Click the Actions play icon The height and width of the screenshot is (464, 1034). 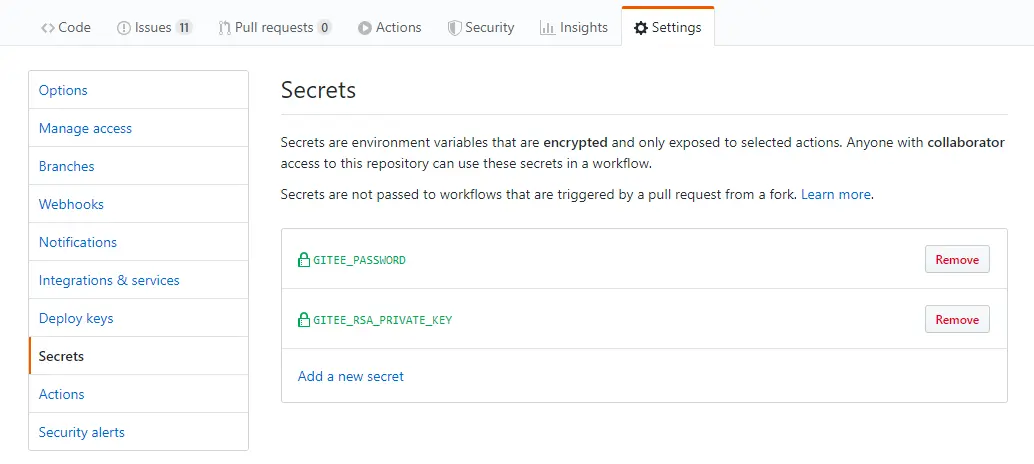[365, 28]
